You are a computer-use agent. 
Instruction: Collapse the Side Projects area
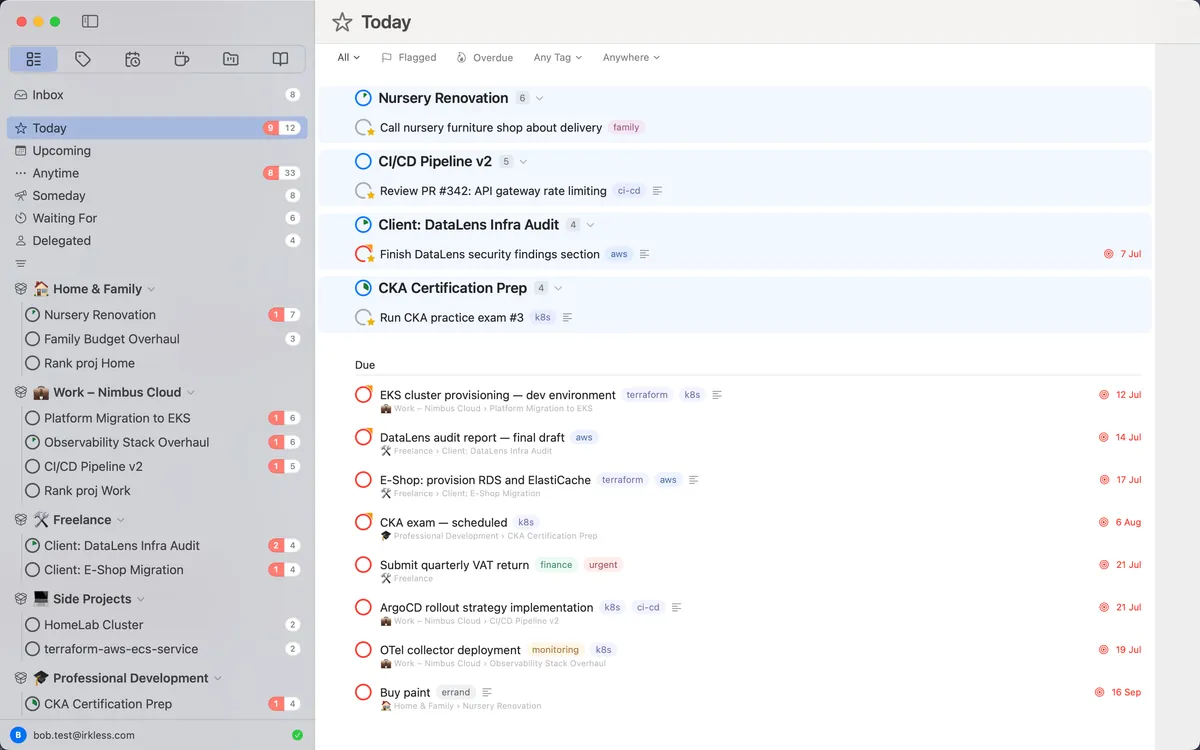click(141, 599)
